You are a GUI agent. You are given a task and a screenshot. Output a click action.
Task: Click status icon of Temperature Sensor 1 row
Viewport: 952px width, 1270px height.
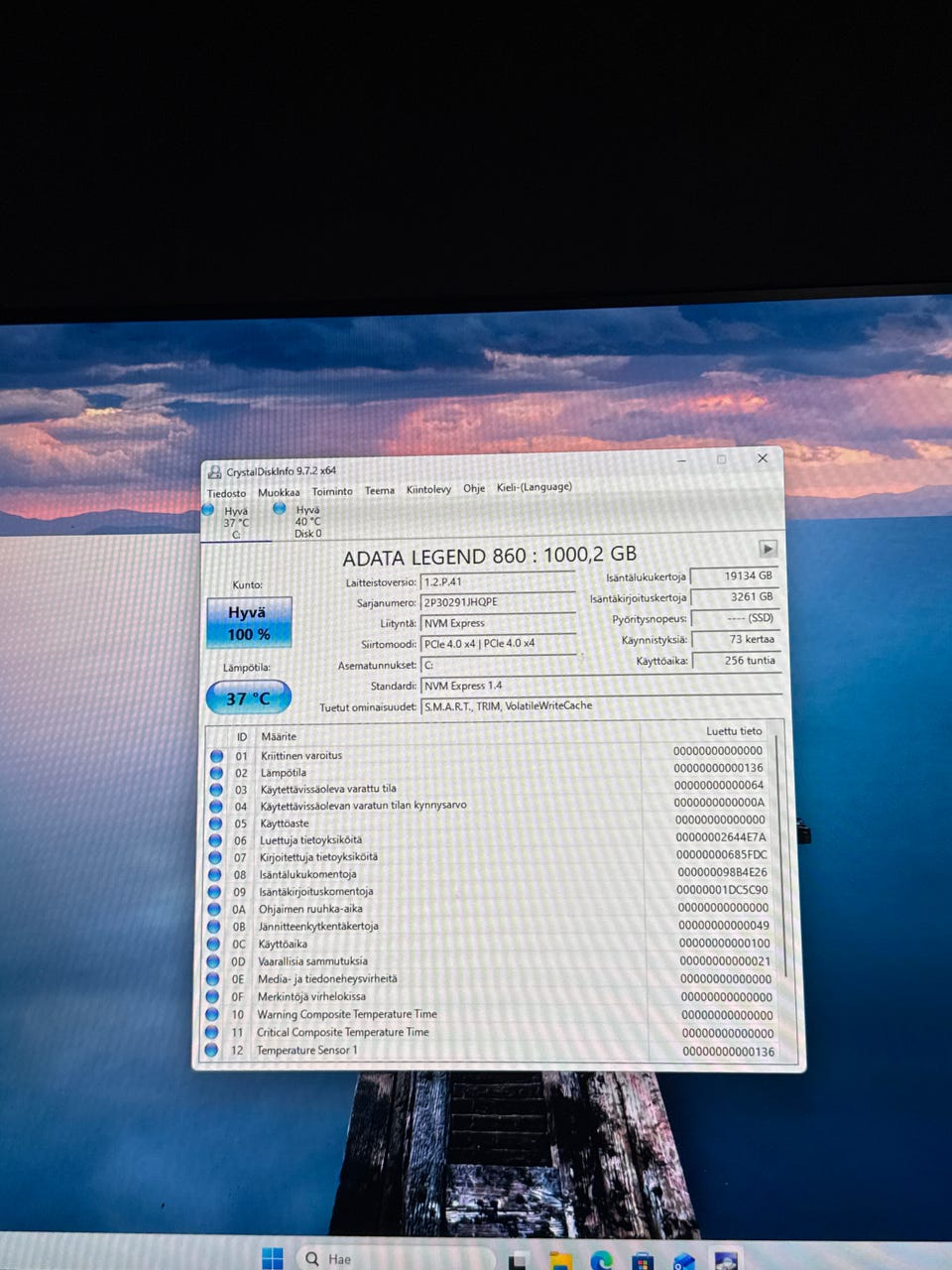click(210, 1051)
